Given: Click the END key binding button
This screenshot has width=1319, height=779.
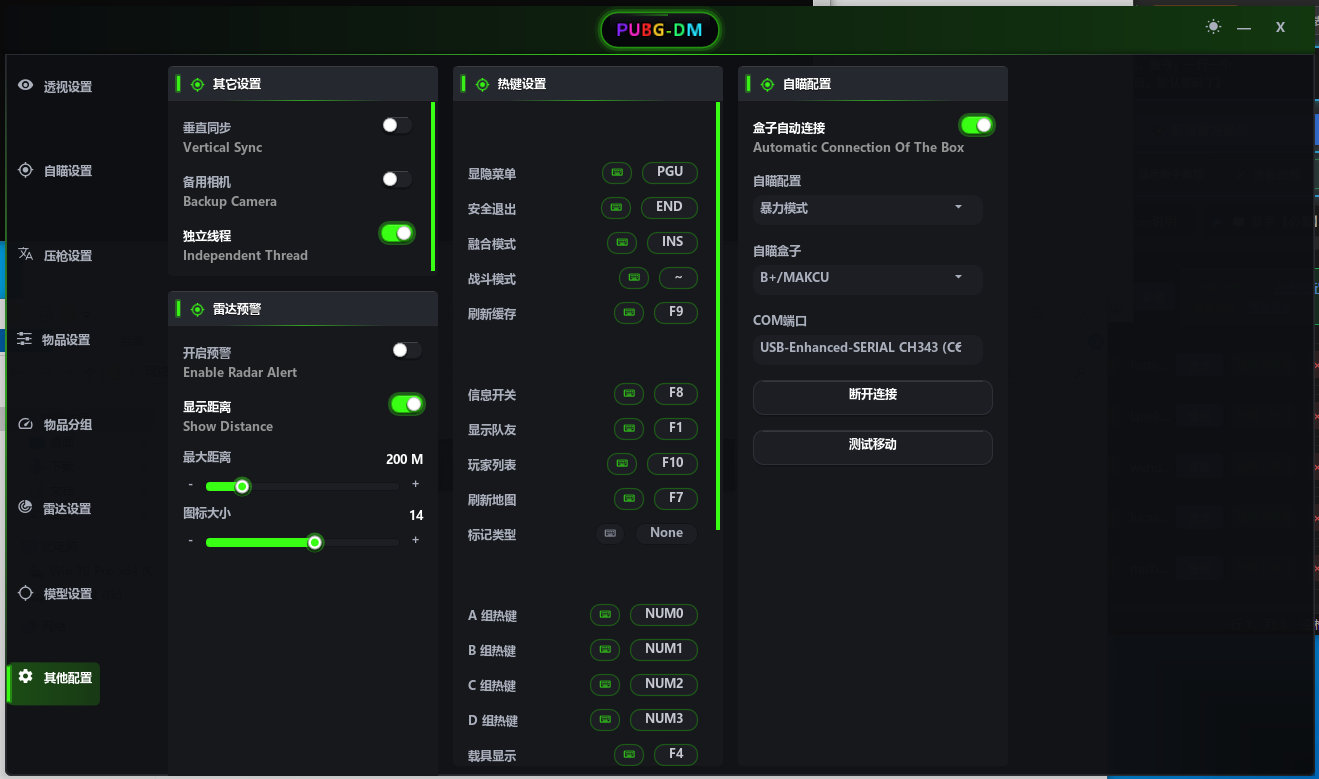Looking at the screenshot, I should 669,208.
